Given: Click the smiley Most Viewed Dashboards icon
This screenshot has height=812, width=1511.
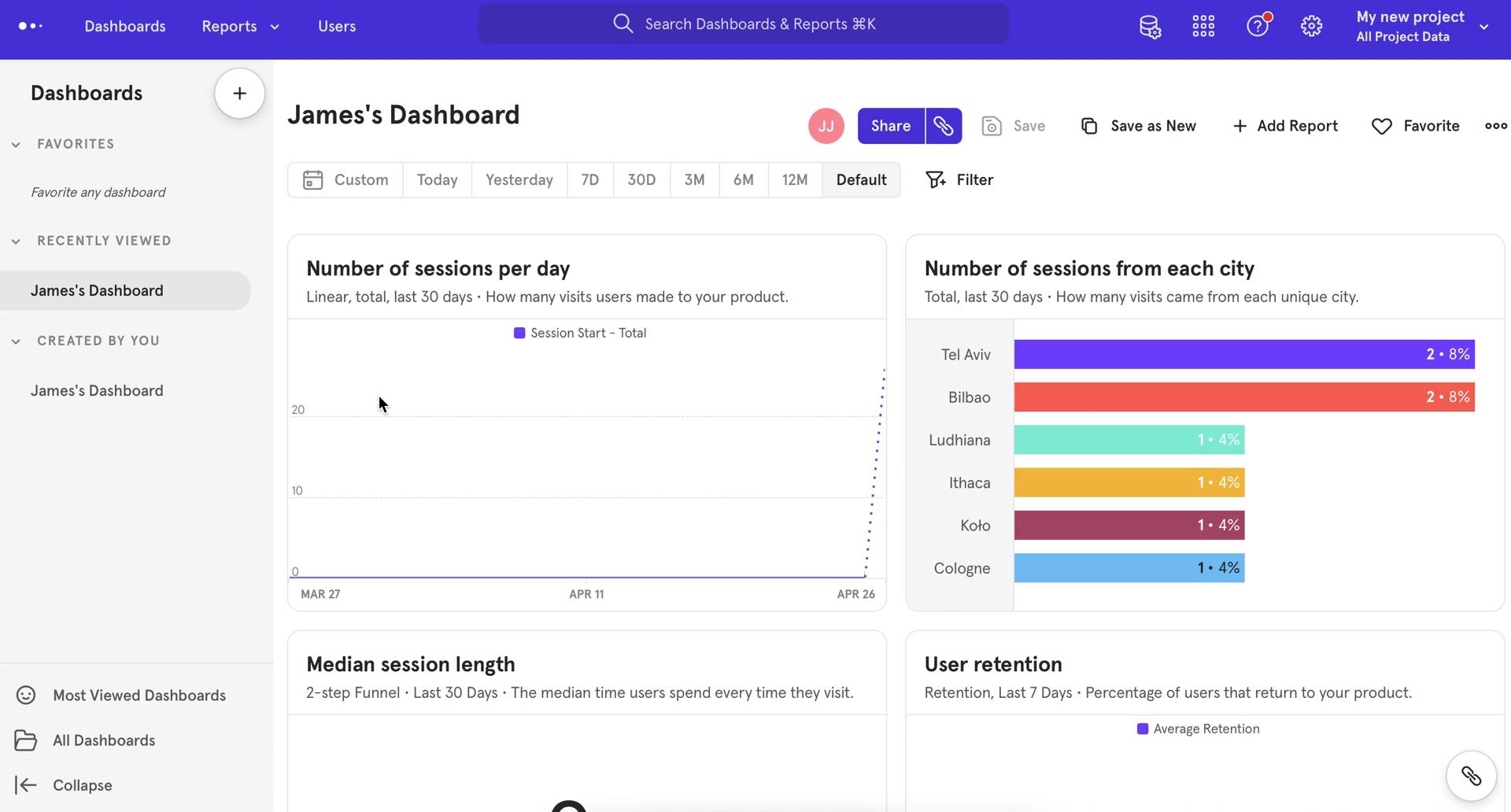Looking at the screenshot, I should tap(26, 696).
